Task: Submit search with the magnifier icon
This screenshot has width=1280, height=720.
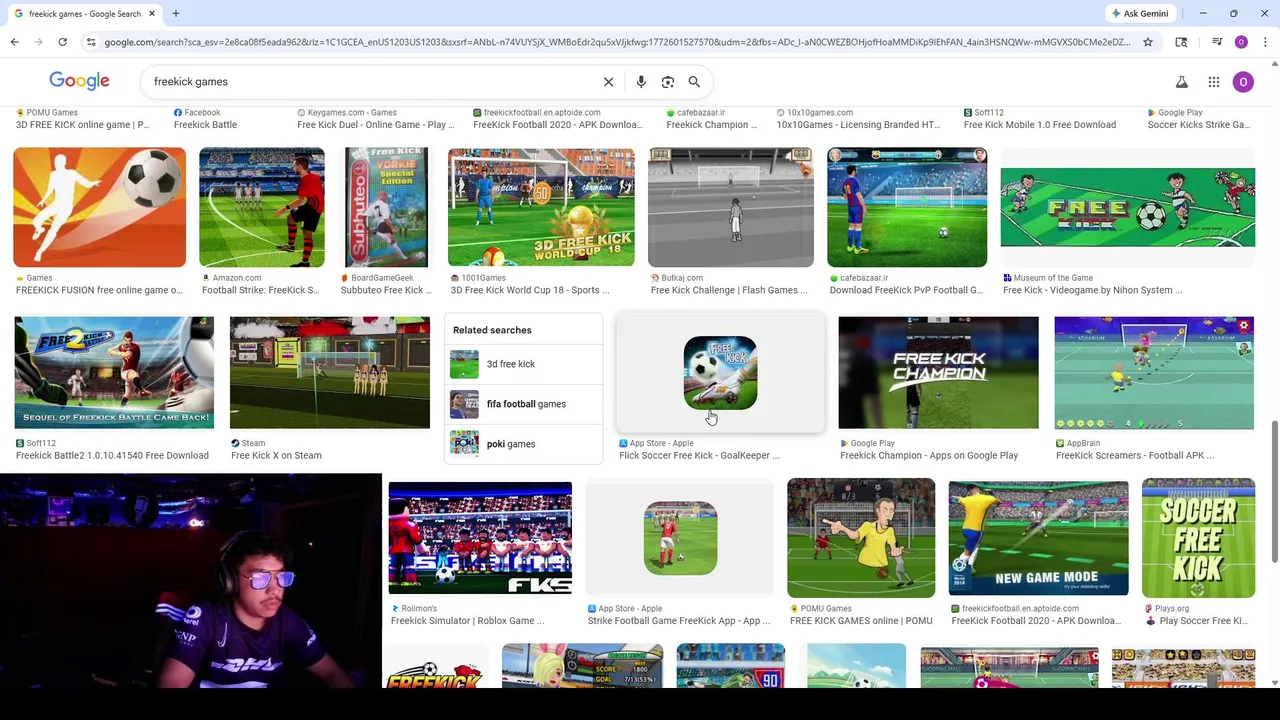Action: click(x=694, y=82)
